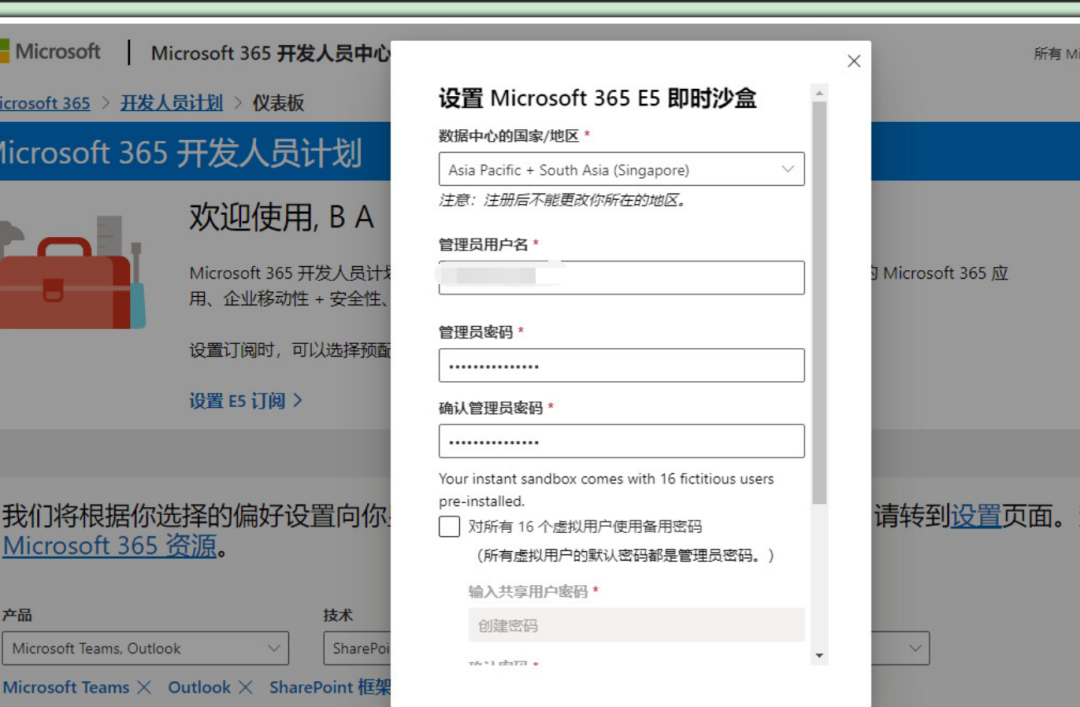
Task: Click the dialog vertical scrollbar thumb
Action: [819, 303]
